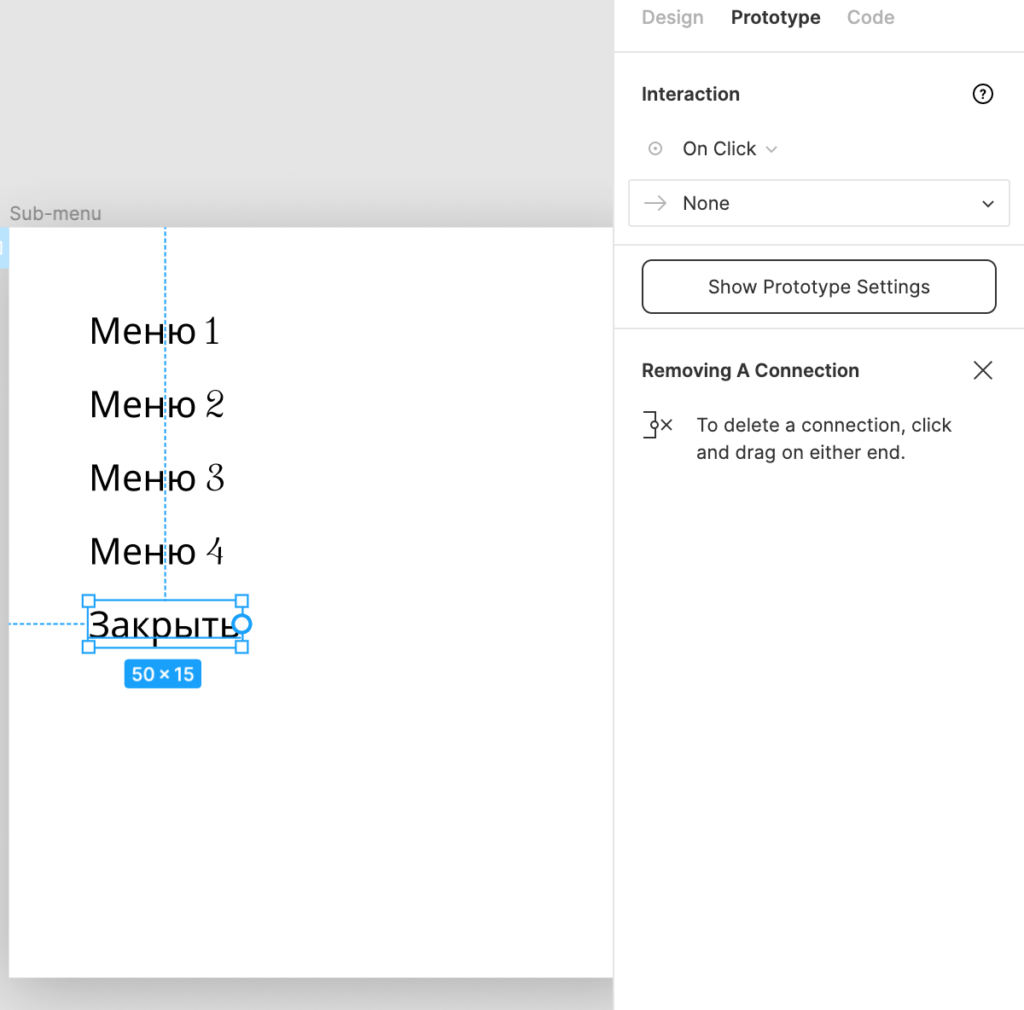Click the prototype connection node on Закрыть
Screen dimensions: 1024x1010
tap(241, 624)
